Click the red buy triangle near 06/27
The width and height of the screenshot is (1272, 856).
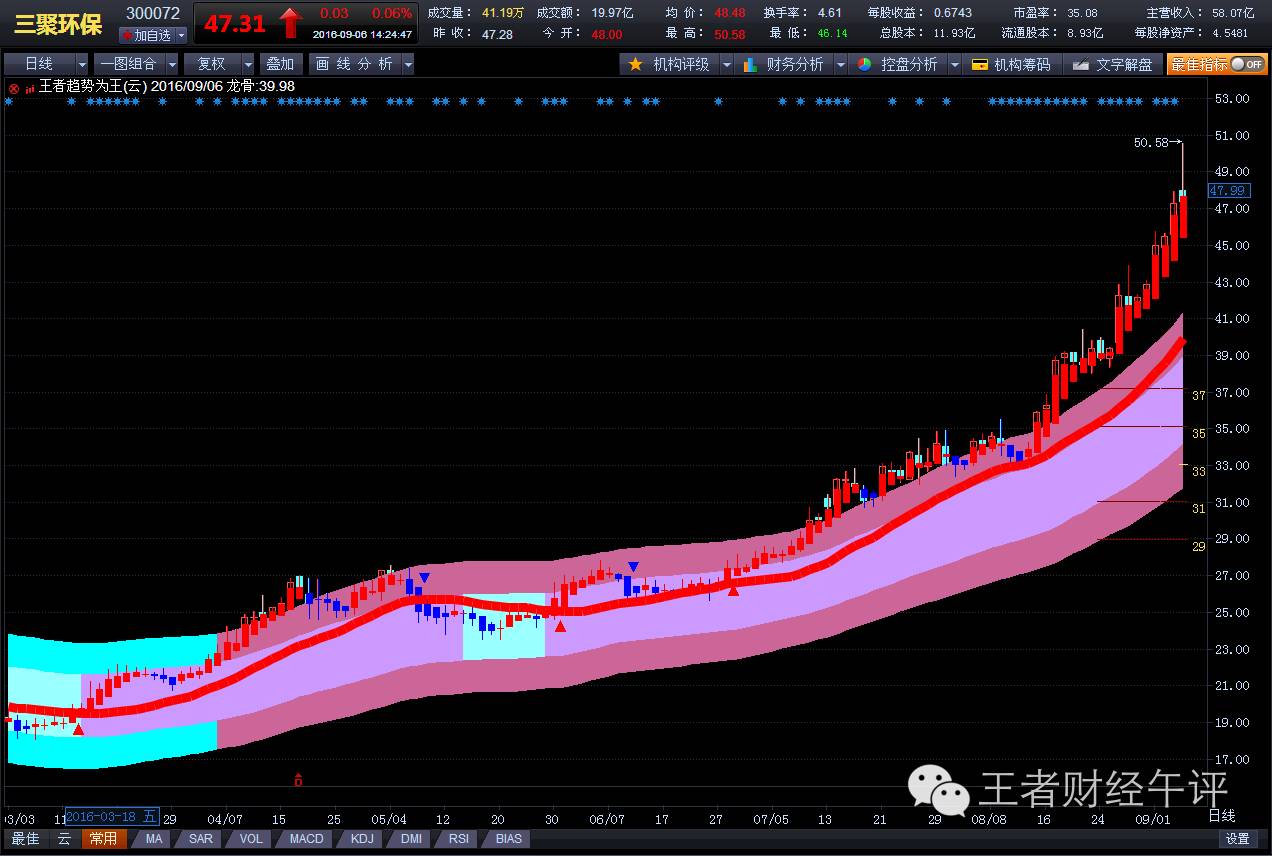[733, 591]
